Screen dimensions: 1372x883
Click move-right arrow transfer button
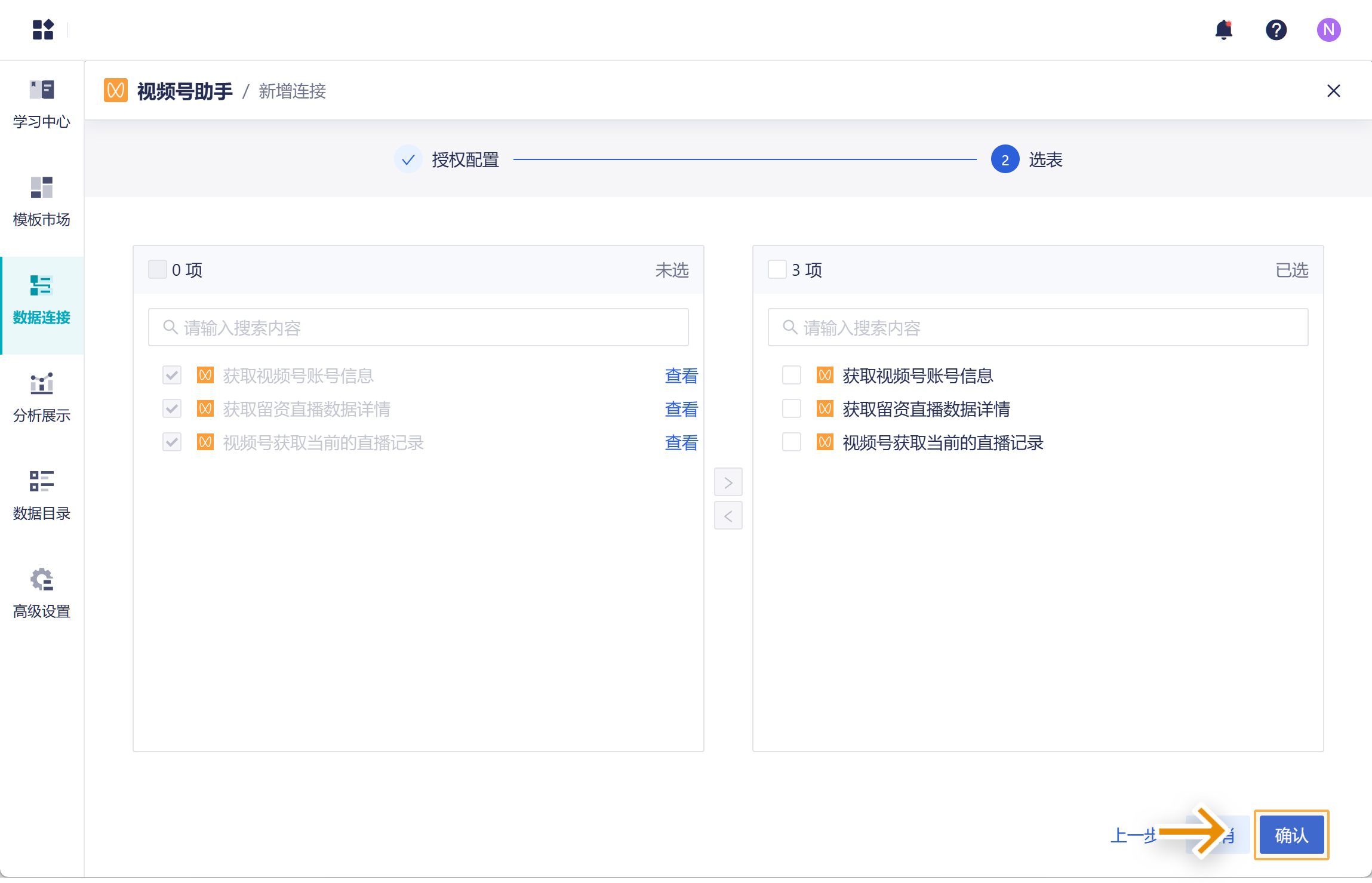tap(728, 482)
